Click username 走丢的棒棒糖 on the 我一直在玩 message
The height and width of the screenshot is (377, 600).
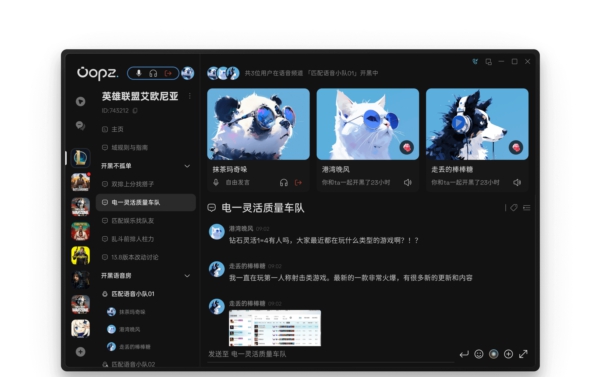[x=247, y=266]
